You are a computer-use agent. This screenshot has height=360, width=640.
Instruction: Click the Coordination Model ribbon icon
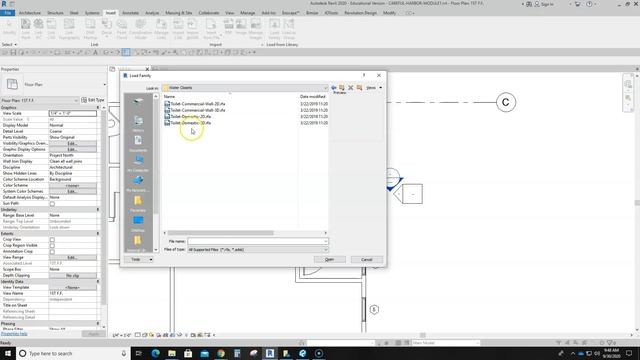[x=140, y=29]
